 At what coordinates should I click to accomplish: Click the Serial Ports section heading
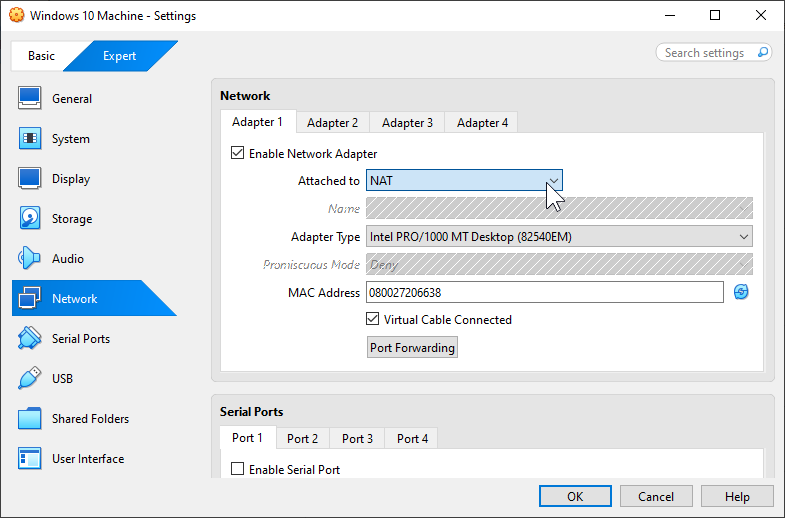[x=252, y=411]
